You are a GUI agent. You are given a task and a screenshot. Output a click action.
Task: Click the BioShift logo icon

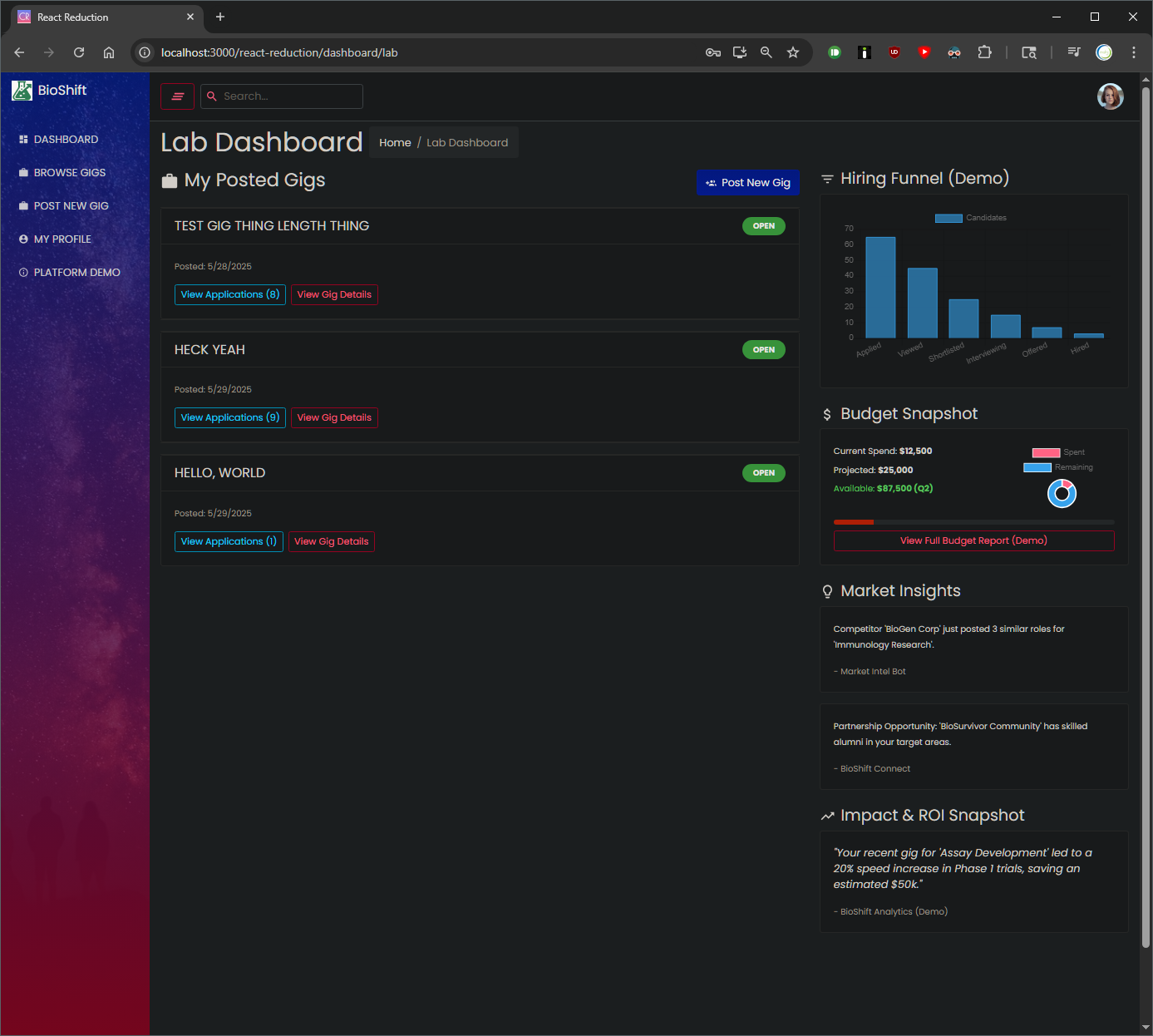[22, 91]
